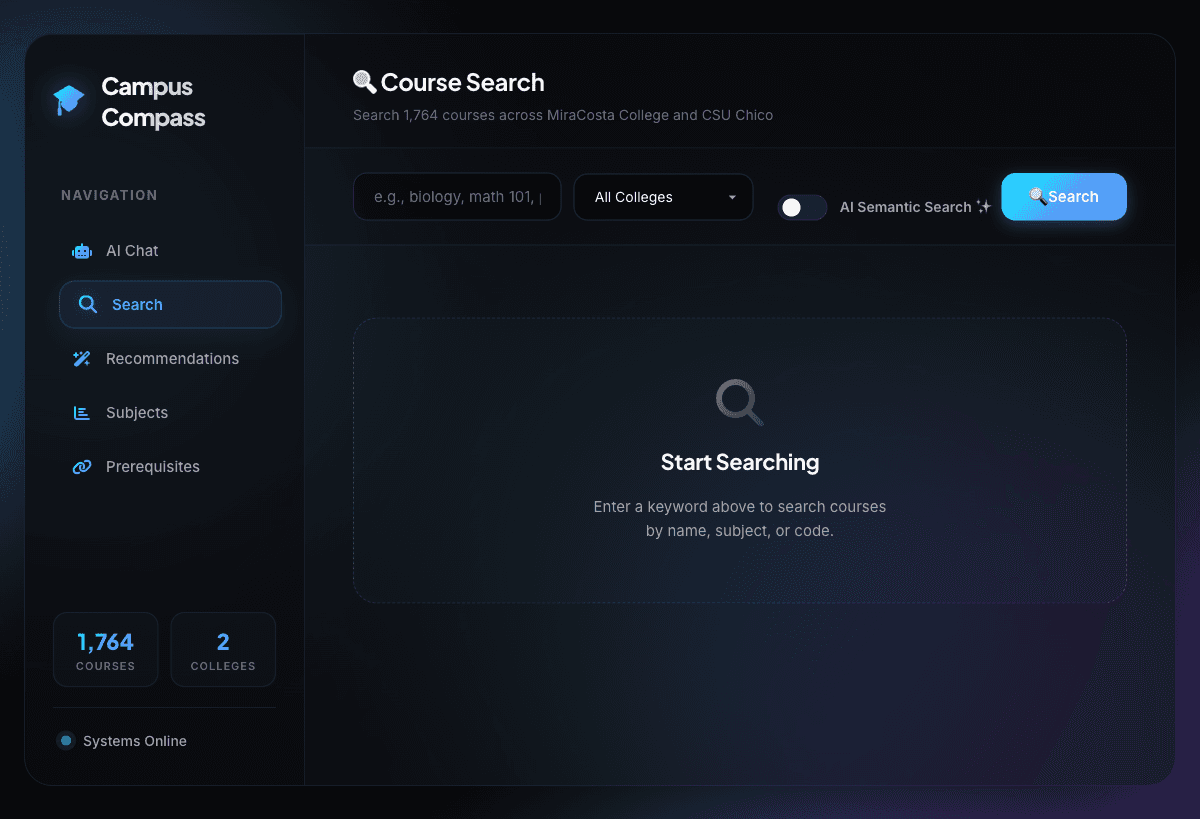
Task: Click the large magnifier above Start Searching
Action: pyautogui.click(x=740, y=402)
